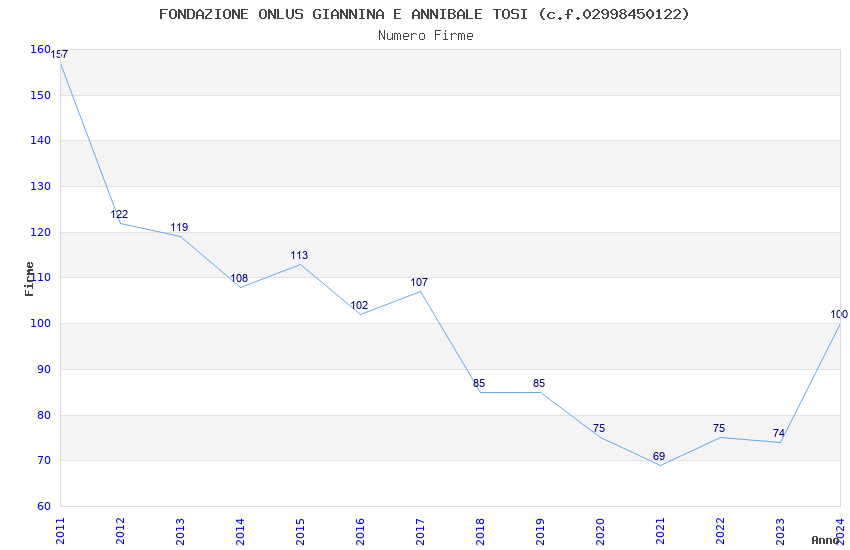The height and width of the screenshot is (550, 850).
Task: Click the y-axis value 90
Action: point(44,370)
